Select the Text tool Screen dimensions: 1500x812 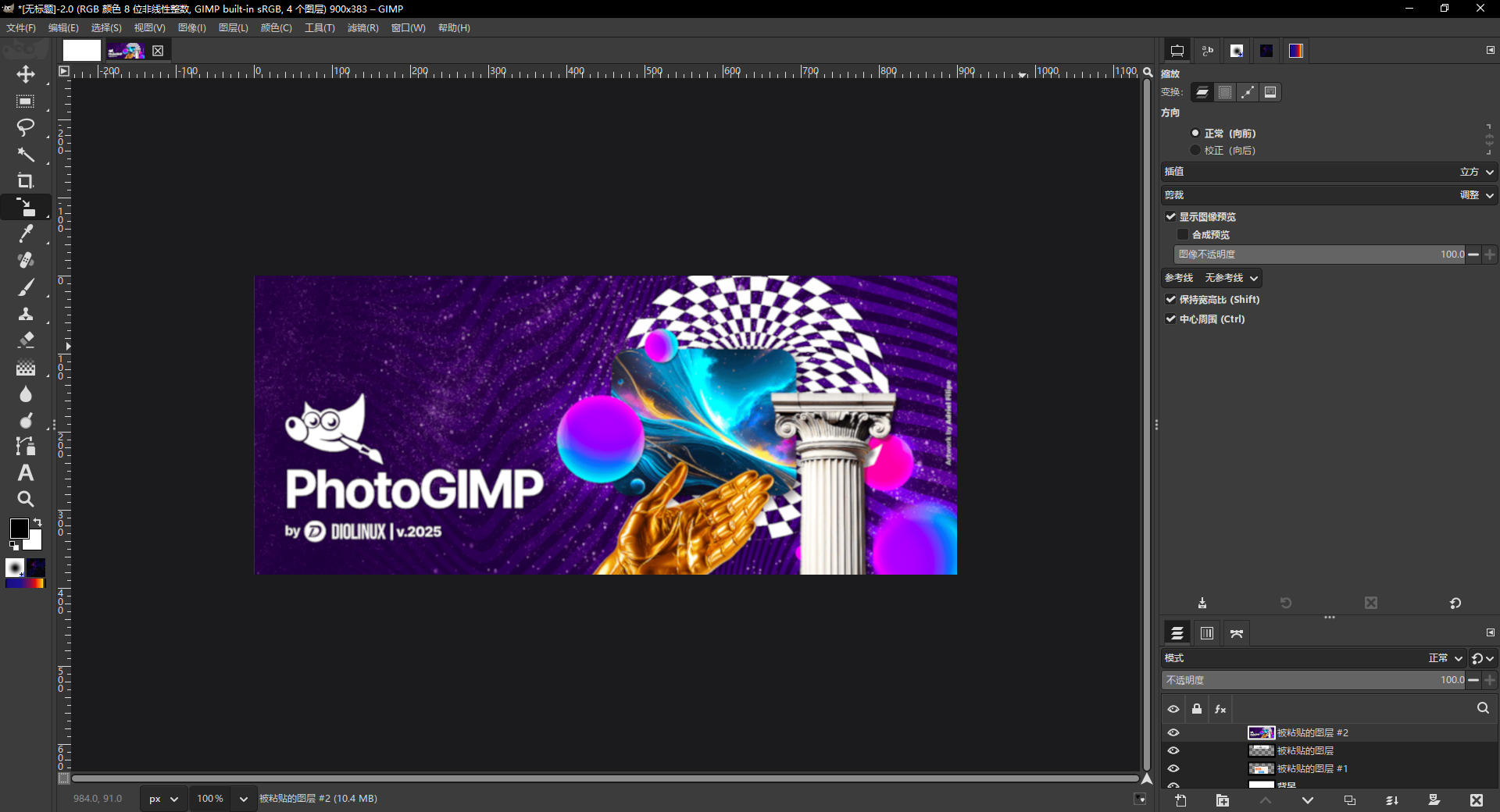[x=26, y=473]
